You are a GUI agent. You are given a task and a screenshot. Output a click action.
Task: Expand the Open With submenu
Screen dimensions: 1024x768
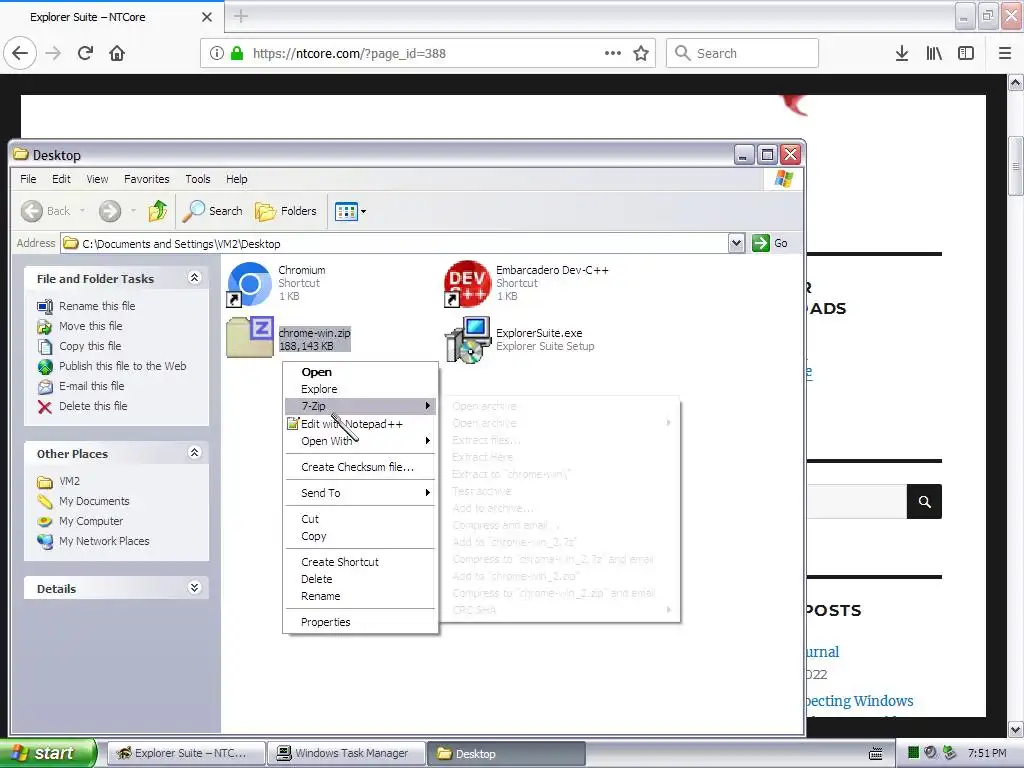(x=360, y=441)
